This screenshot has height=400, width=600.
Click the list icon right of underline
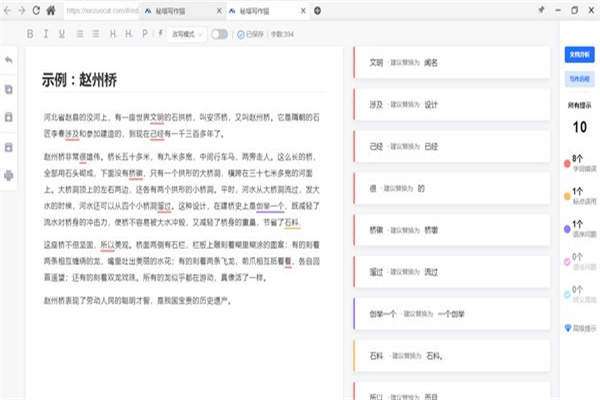tap(80, 34)
